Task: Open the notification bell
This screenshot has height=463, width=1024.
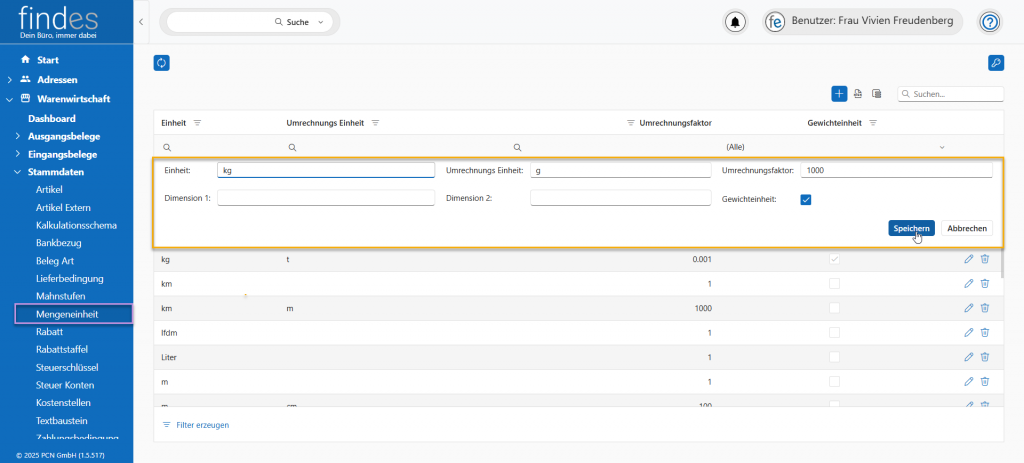Action: click(736, 22)
